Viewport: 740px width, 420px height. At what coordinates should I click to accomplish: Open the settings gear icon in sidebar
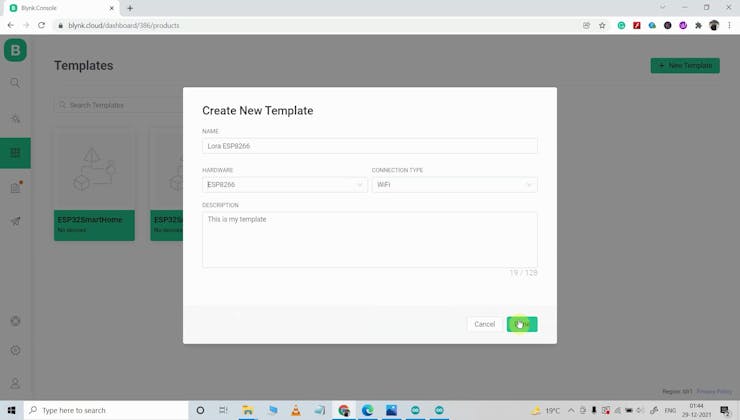pyautogui.click(x=15, y=350)
